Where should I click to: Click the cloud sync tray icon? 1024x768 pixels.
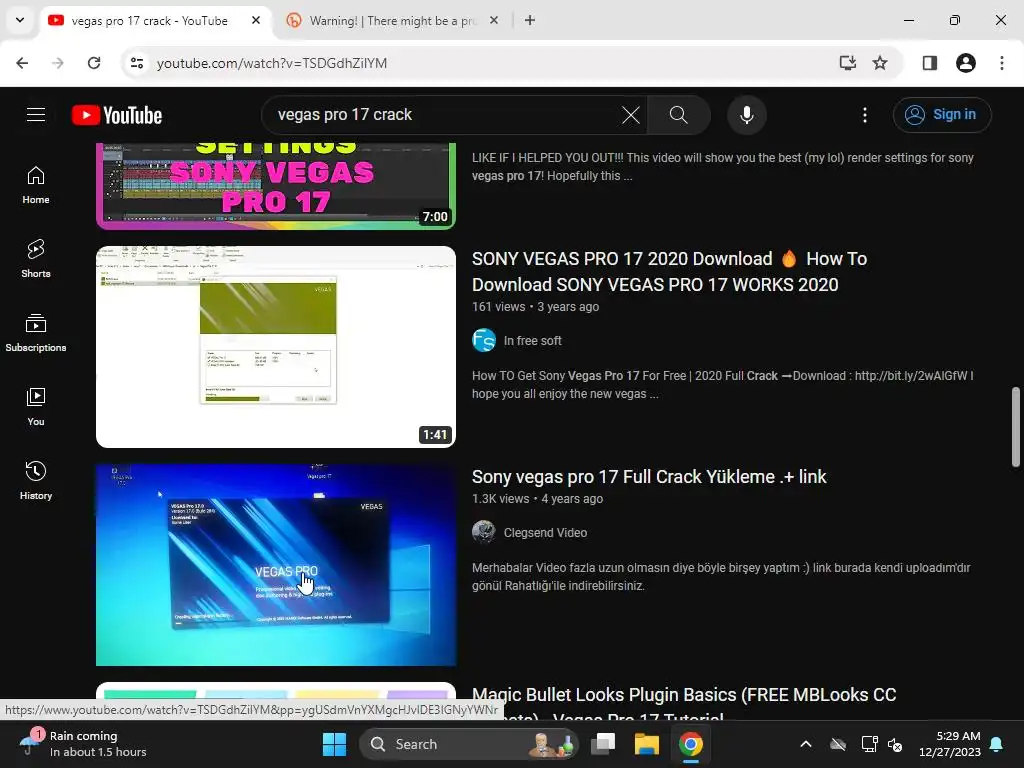point(838,744)
